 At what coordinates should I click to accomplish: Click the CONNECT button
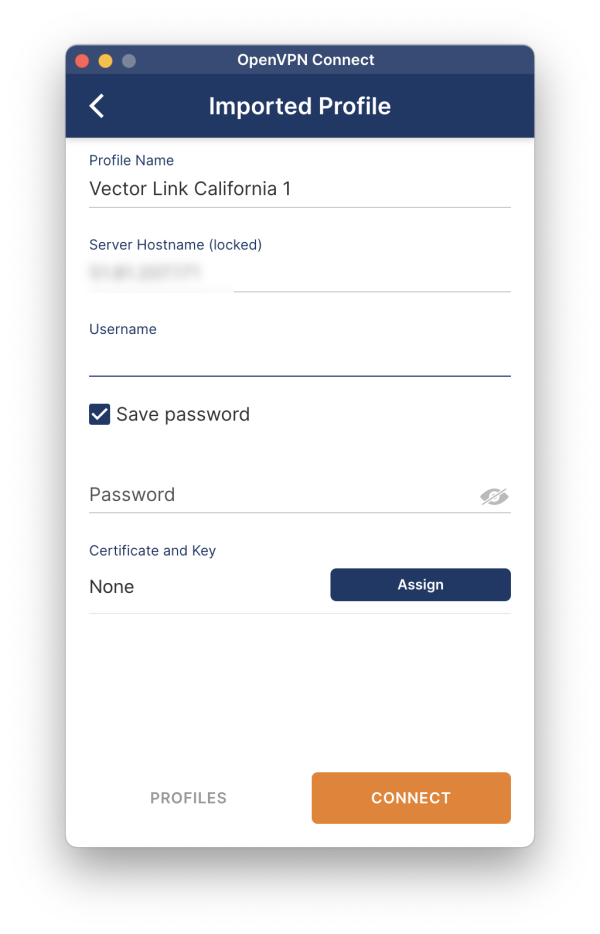[410, 797]
